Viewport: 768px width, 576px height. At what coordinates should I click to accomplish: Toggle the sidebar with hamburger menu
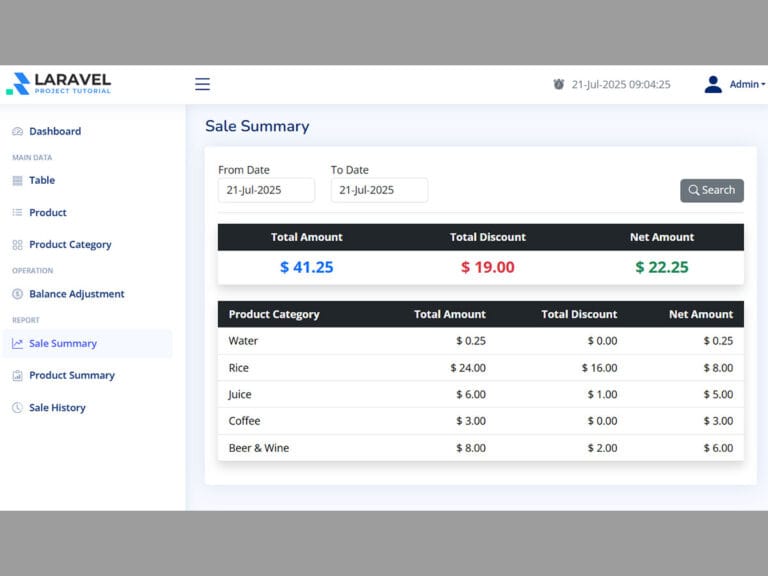pyautogui.click(x=202, y=84)
